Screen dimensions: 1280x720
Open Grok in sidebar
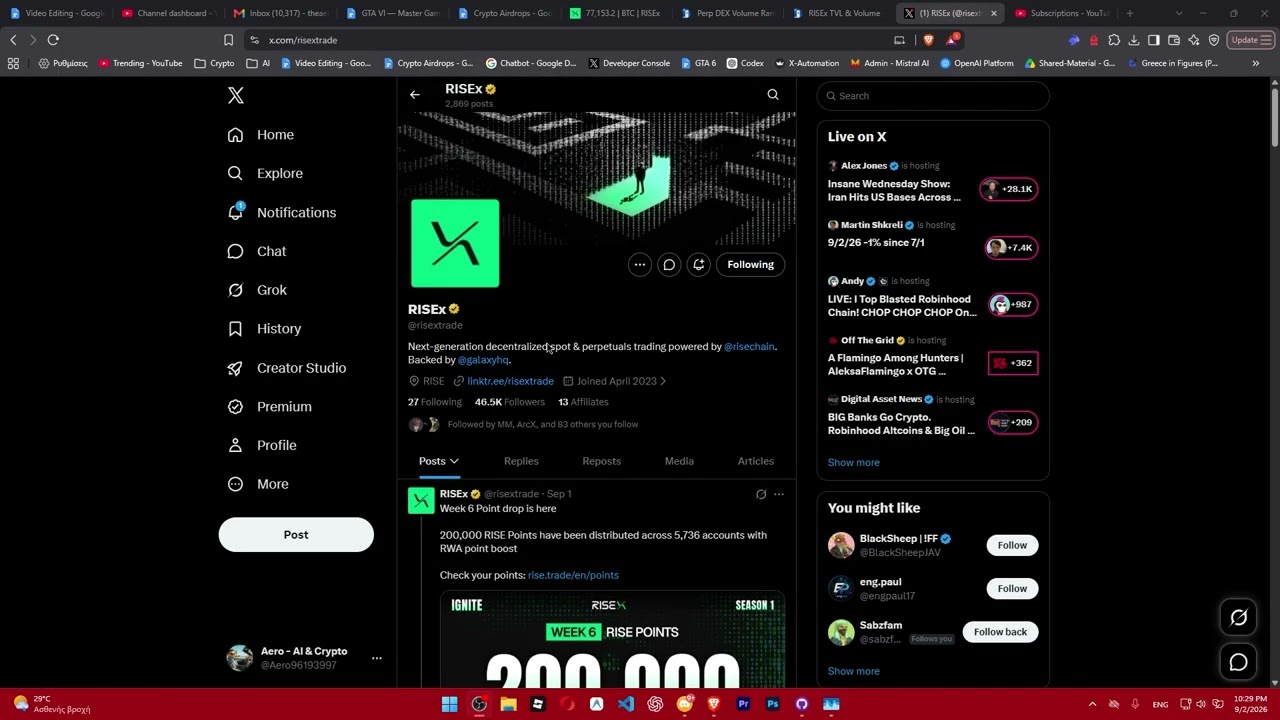point(257,290)
